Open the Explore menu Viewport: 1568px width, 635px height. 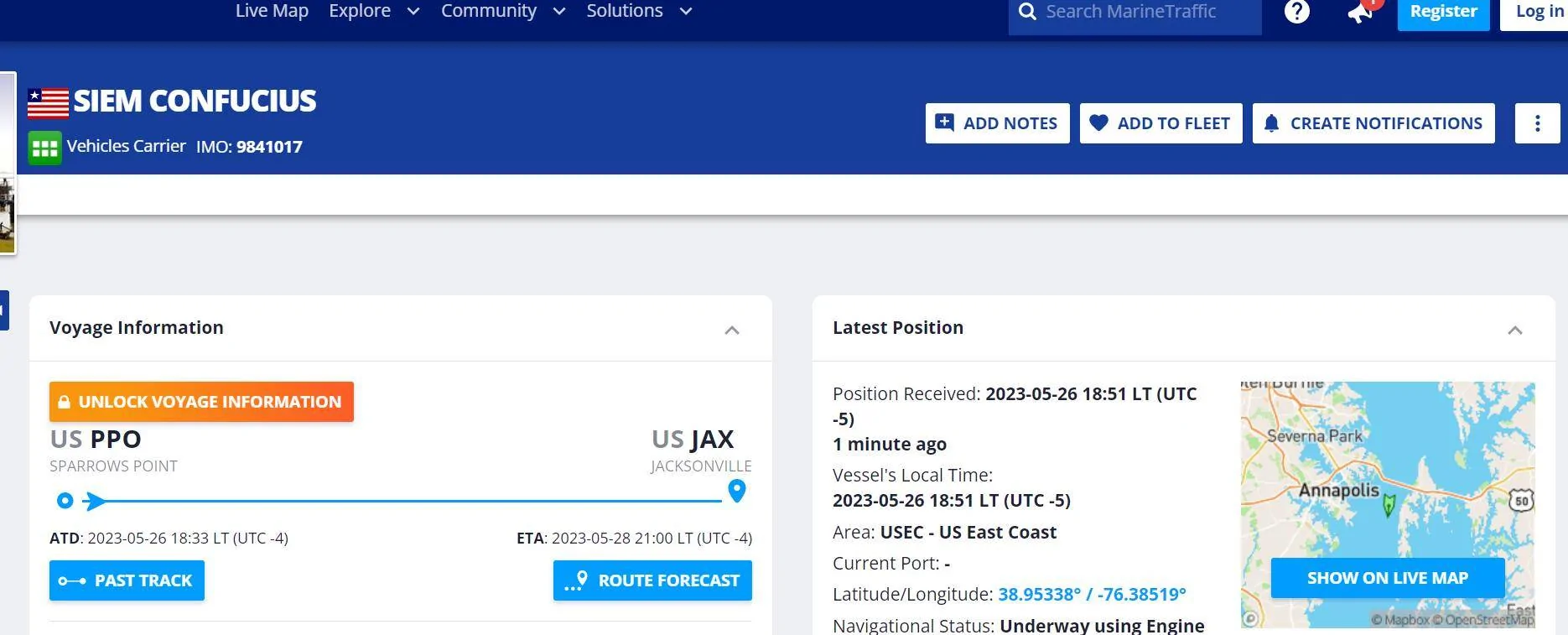[x=360, y=11]
